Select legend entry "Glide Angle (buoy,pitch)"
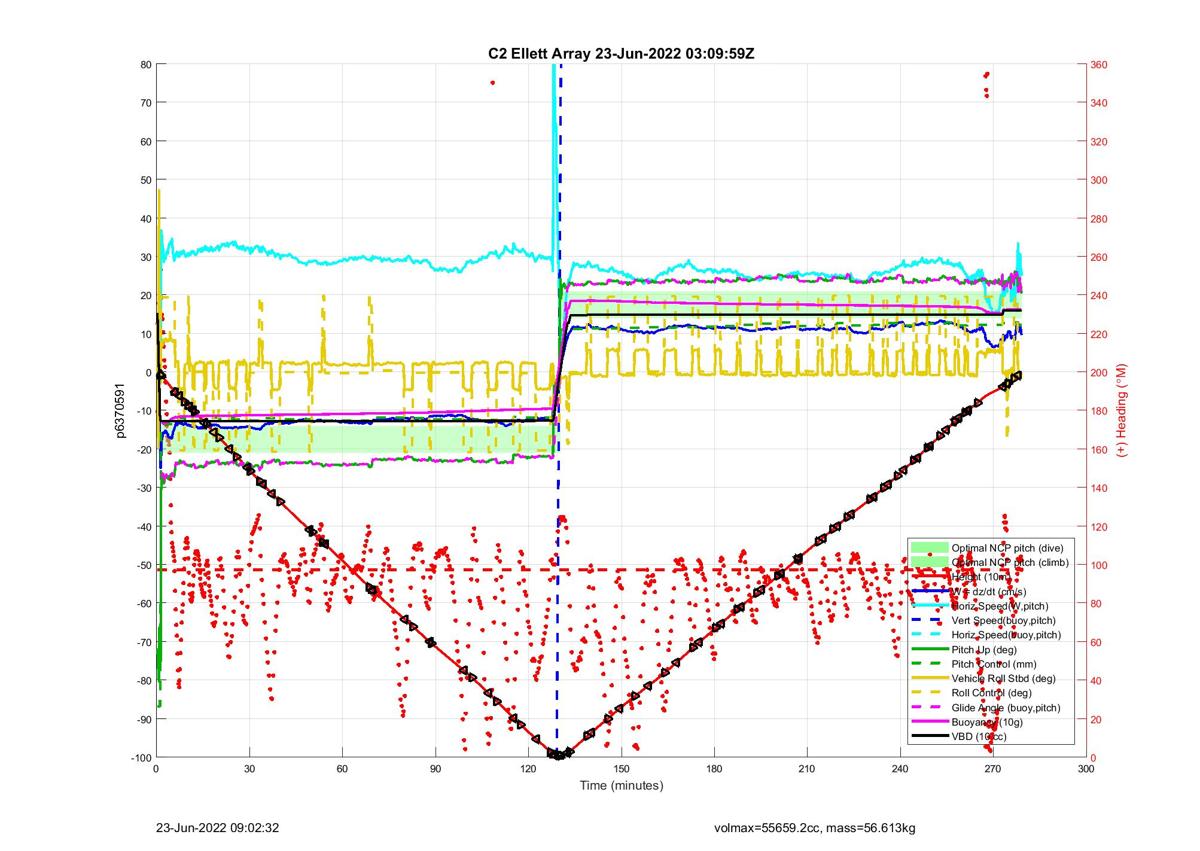 [x=1006, y=708]
